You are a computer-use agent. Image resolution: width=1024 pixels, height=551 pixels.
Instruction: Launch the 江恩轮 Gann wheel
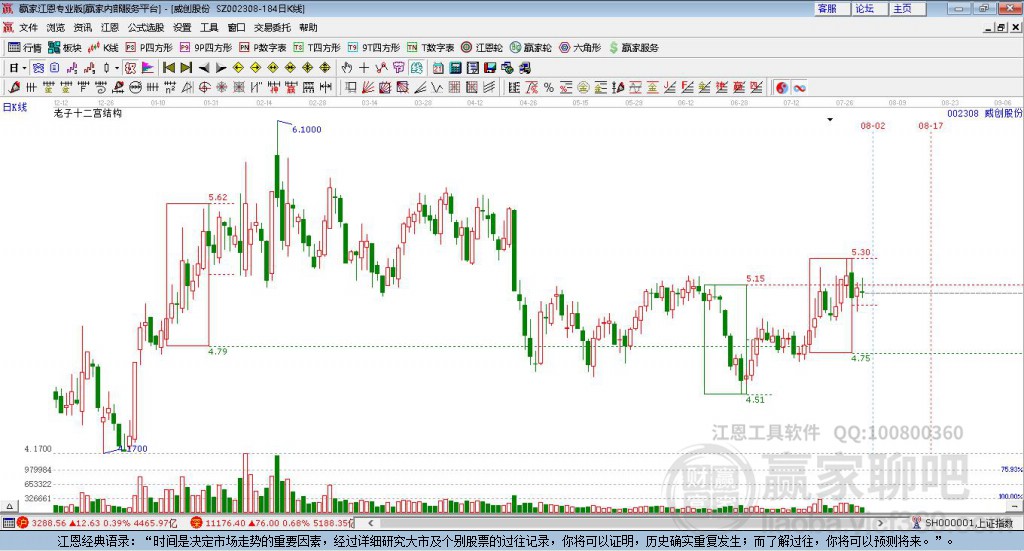click(482, 48)
